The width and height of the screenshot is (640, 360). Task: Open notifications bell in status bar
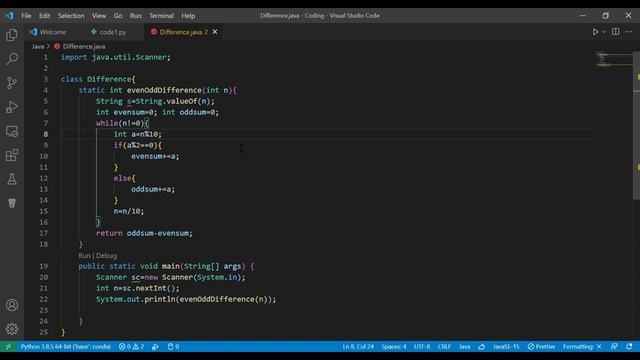(x=629, y=347)
